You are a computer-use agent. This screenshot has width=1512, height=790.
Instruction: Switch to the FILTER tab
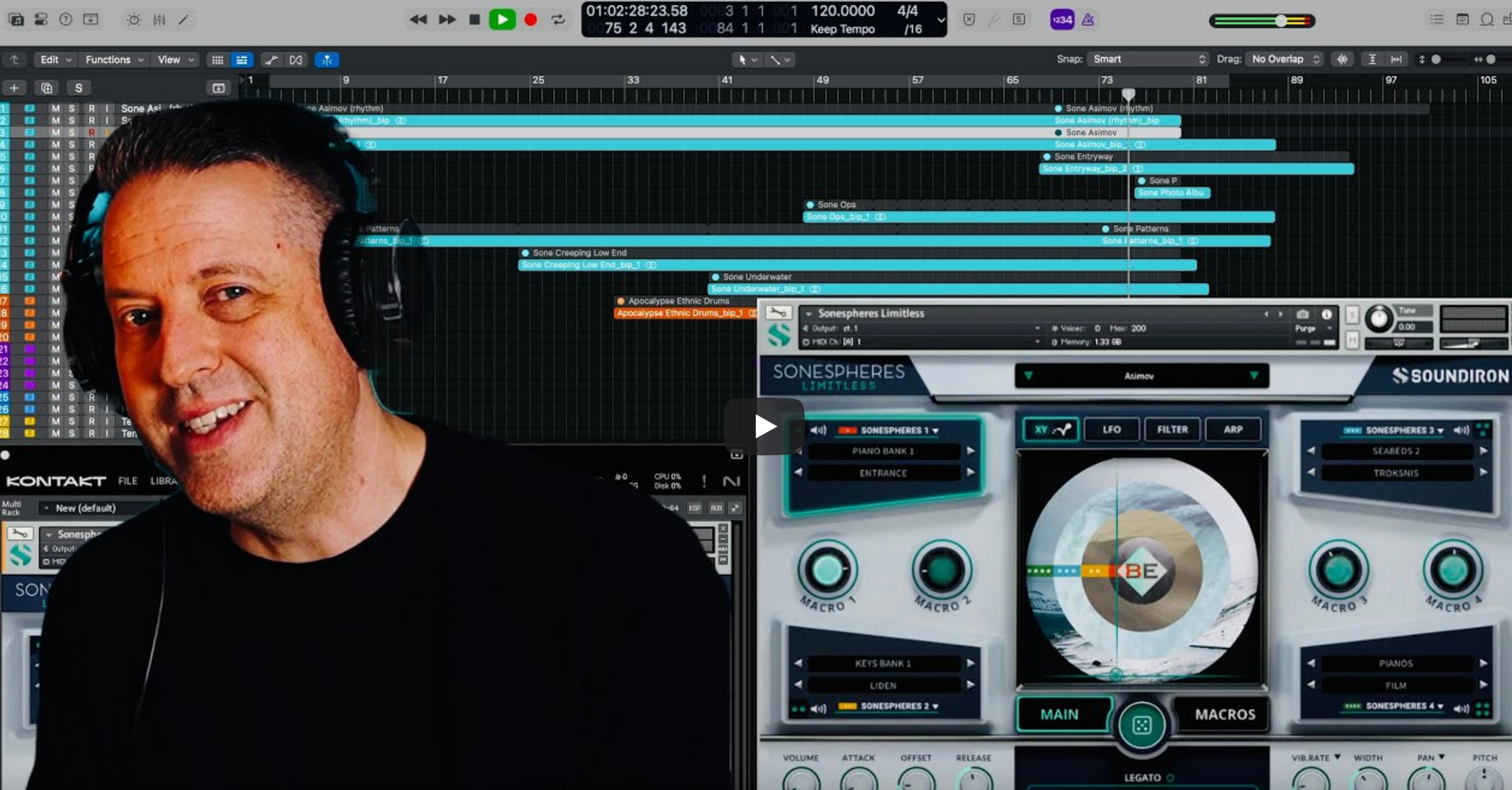point(1172,429)
